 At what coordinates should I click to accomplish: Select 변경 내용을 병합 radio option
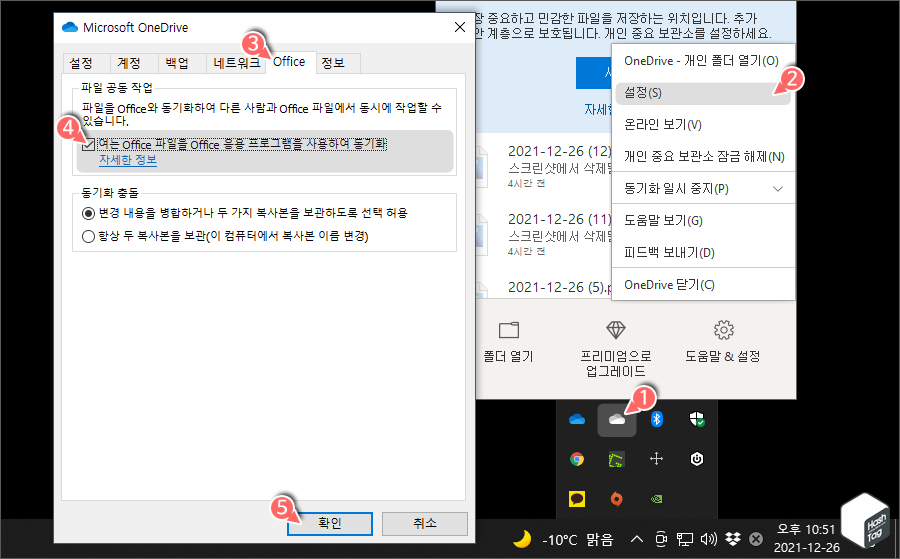point(88,213)
